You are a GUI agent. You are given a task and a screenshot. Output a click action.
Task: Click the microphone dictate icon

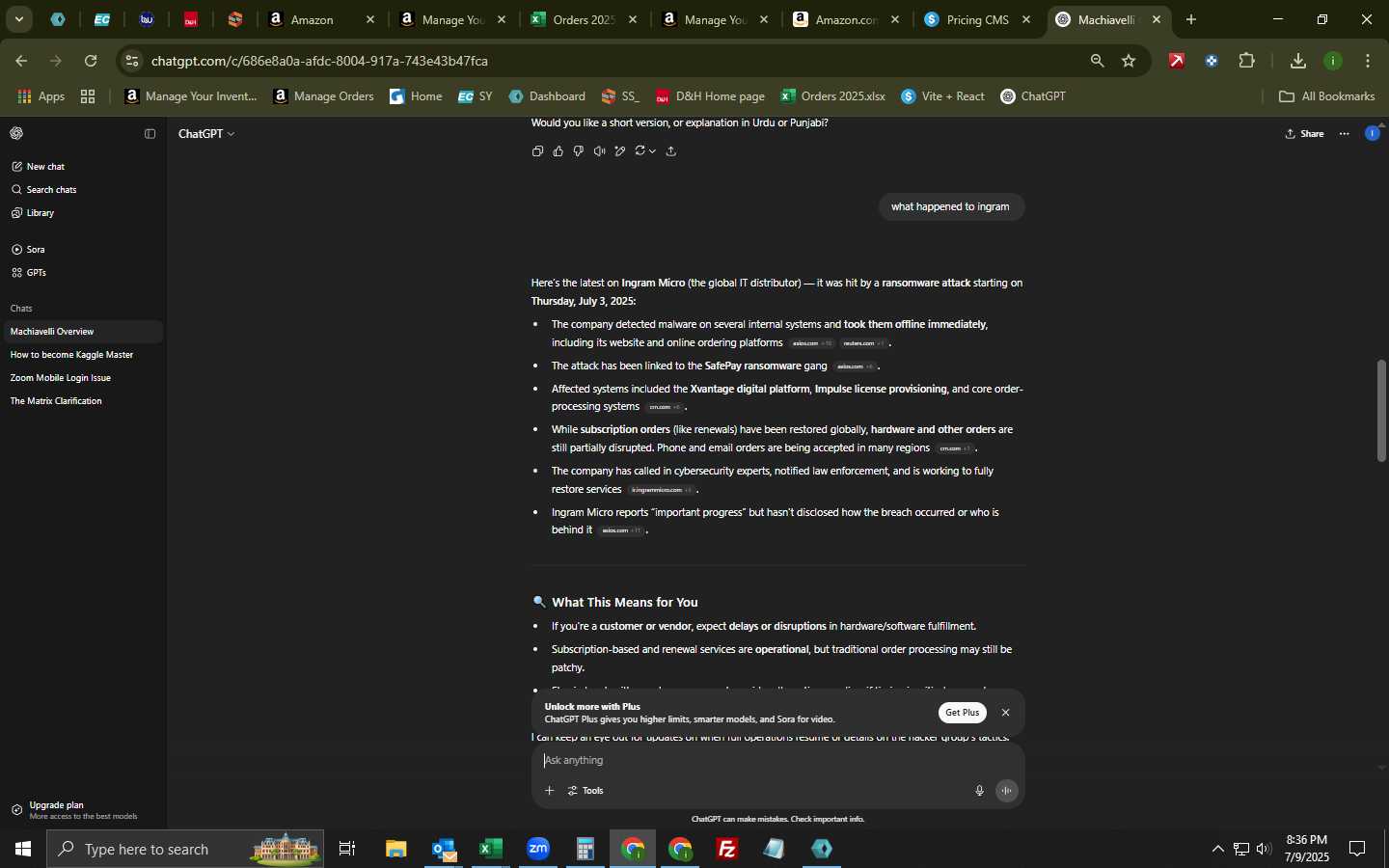pyautogui.click(x=979, y=791)
